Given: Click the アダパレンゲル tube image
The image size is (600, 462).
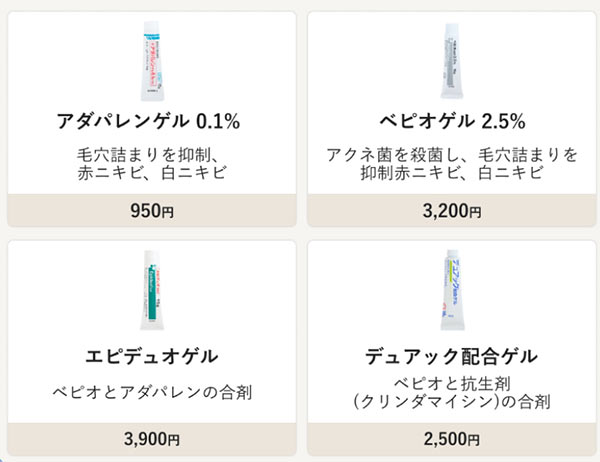Looking at the screenshot, I should pyautogui.click(x=152, y=60).
